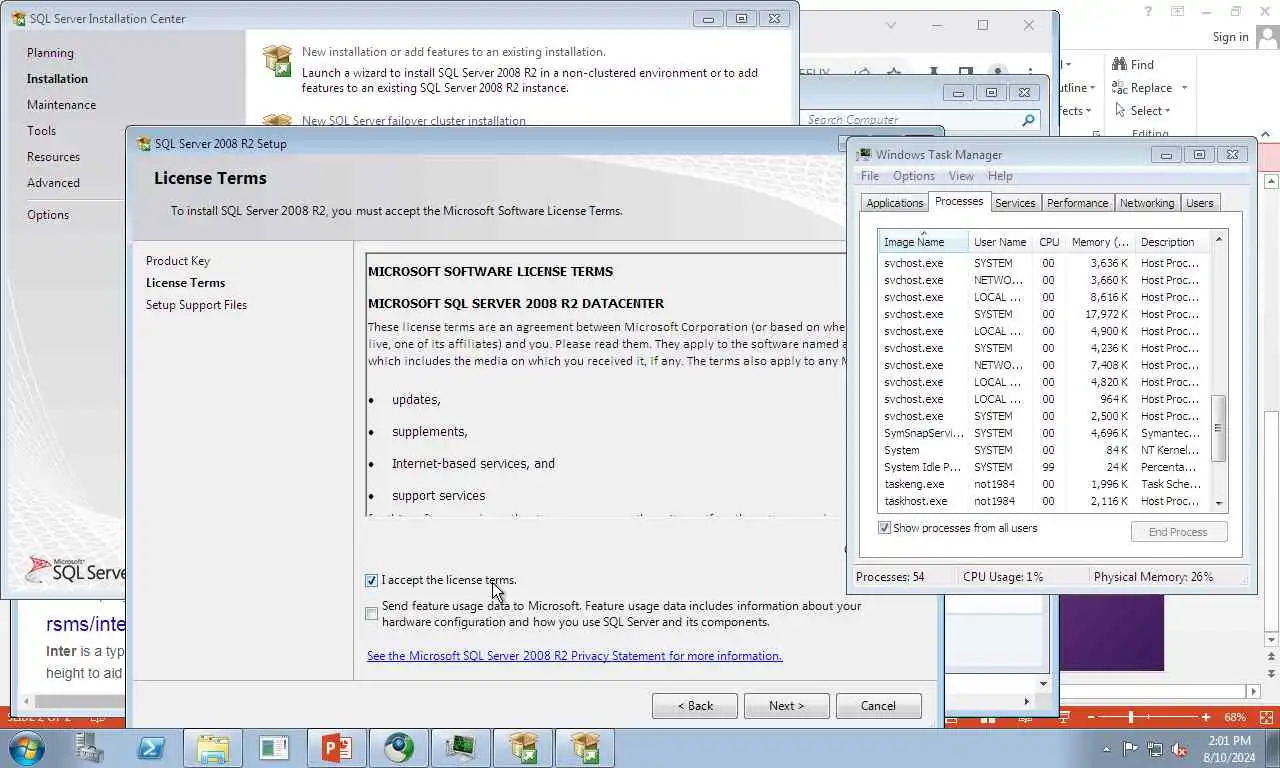
Task: Click 68% zoom level in PowerPoint
Action: tap(1235, 717)
